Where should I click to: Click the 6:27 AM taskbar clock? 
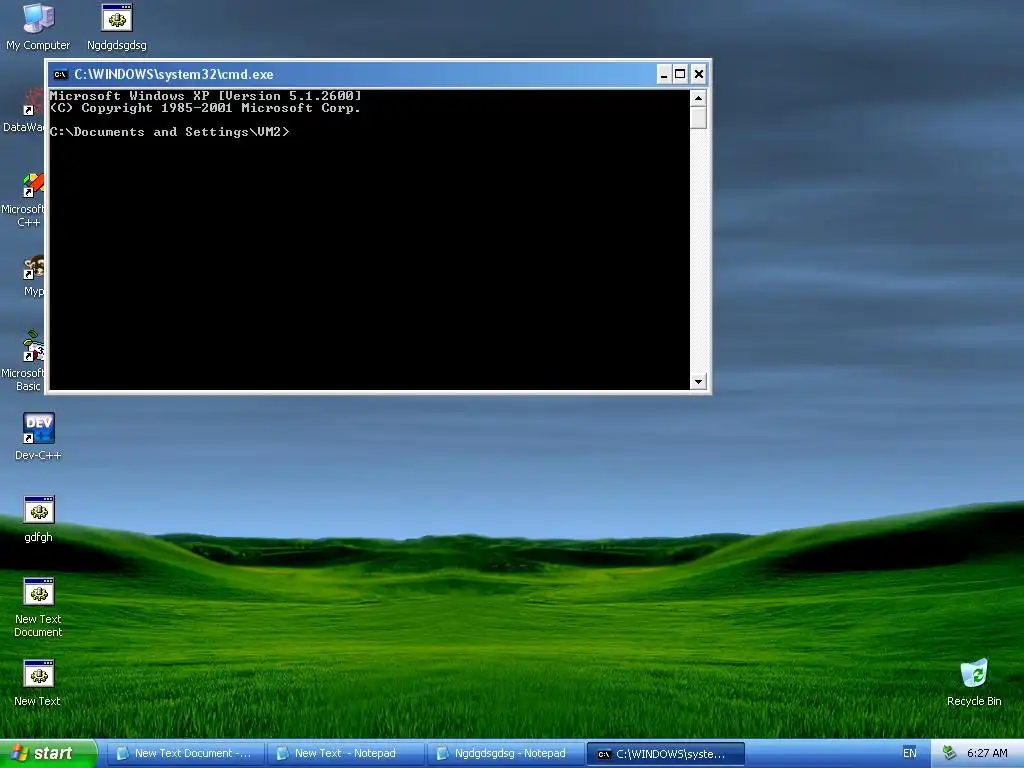(x=987, y=753)
